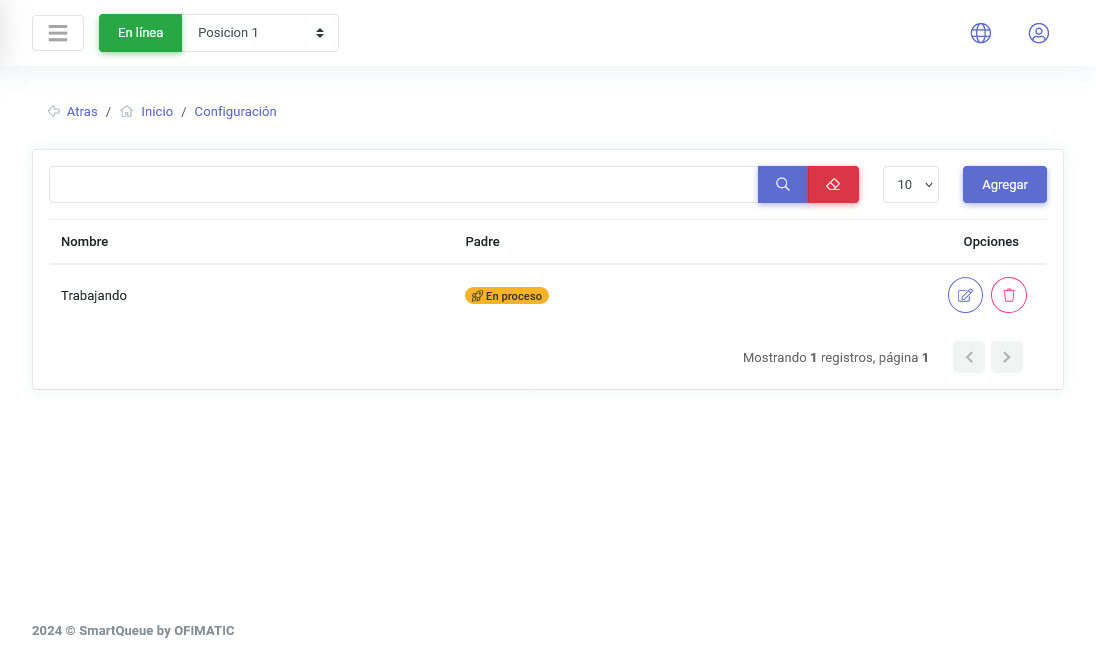Open the user profile icon
This screenshot has width=1096, height=653.
(x=1039, y=33)
